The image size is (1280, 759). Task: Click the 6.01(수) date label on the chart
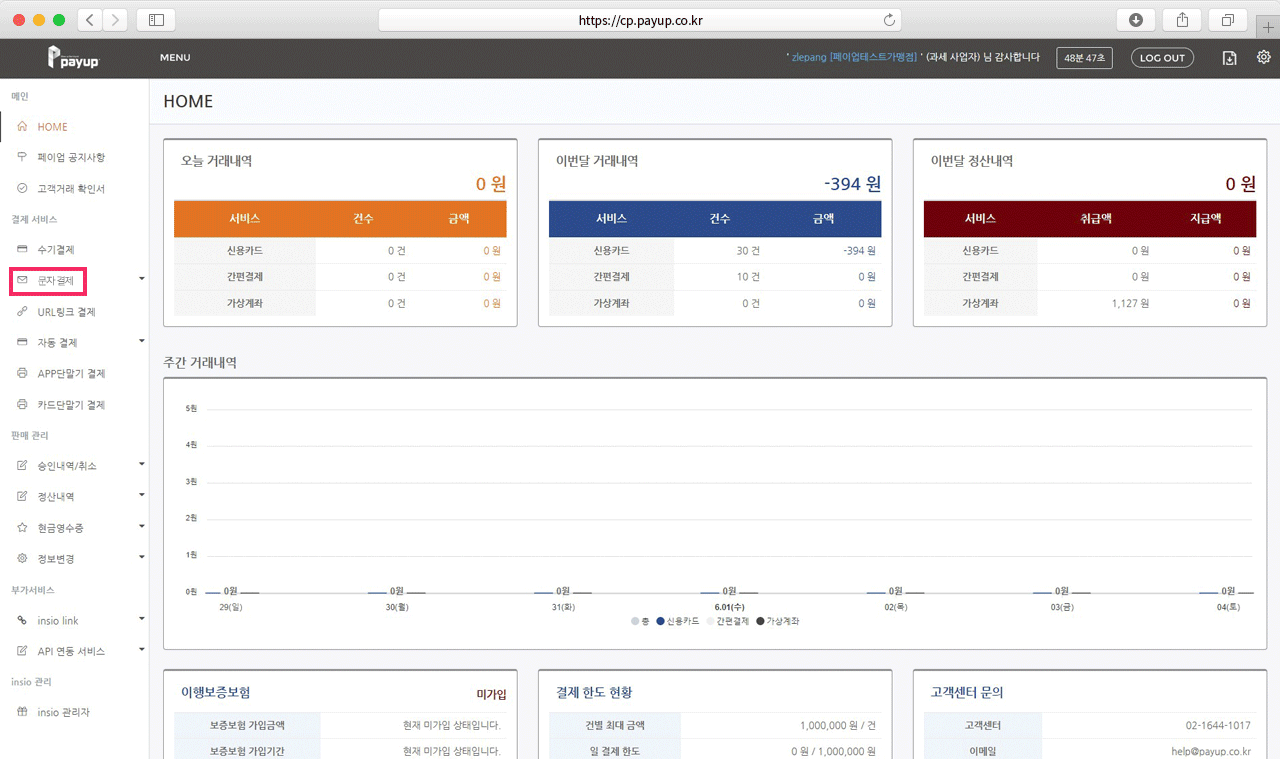coord(730,607)
